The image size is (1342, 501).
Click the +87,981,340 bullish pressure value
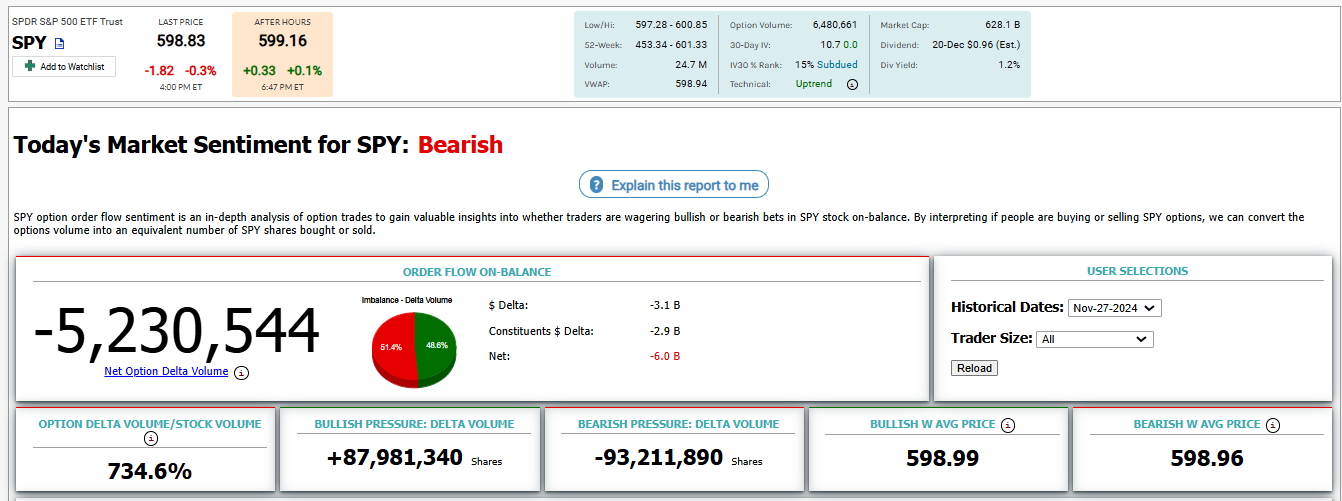pos(396,458)
